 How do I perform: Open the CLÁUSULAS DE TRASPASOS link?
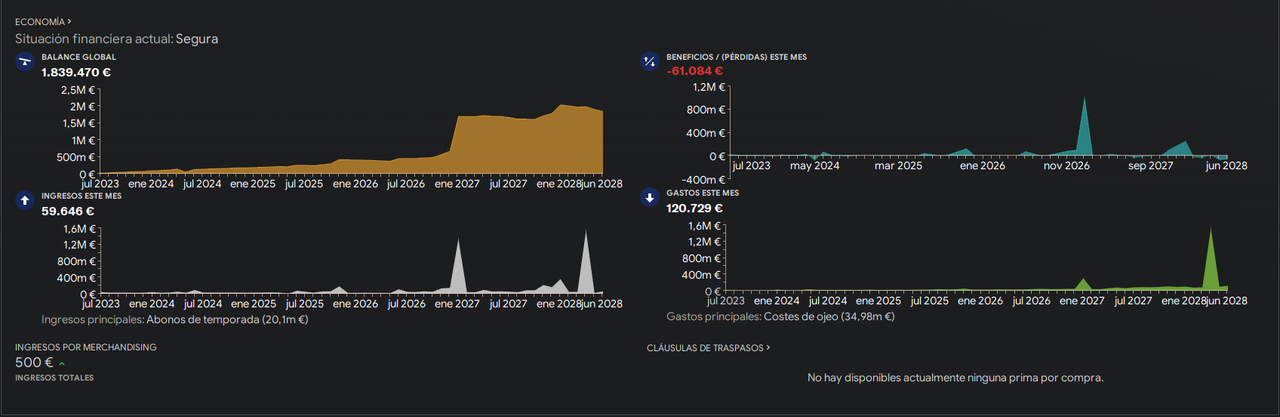709,348
